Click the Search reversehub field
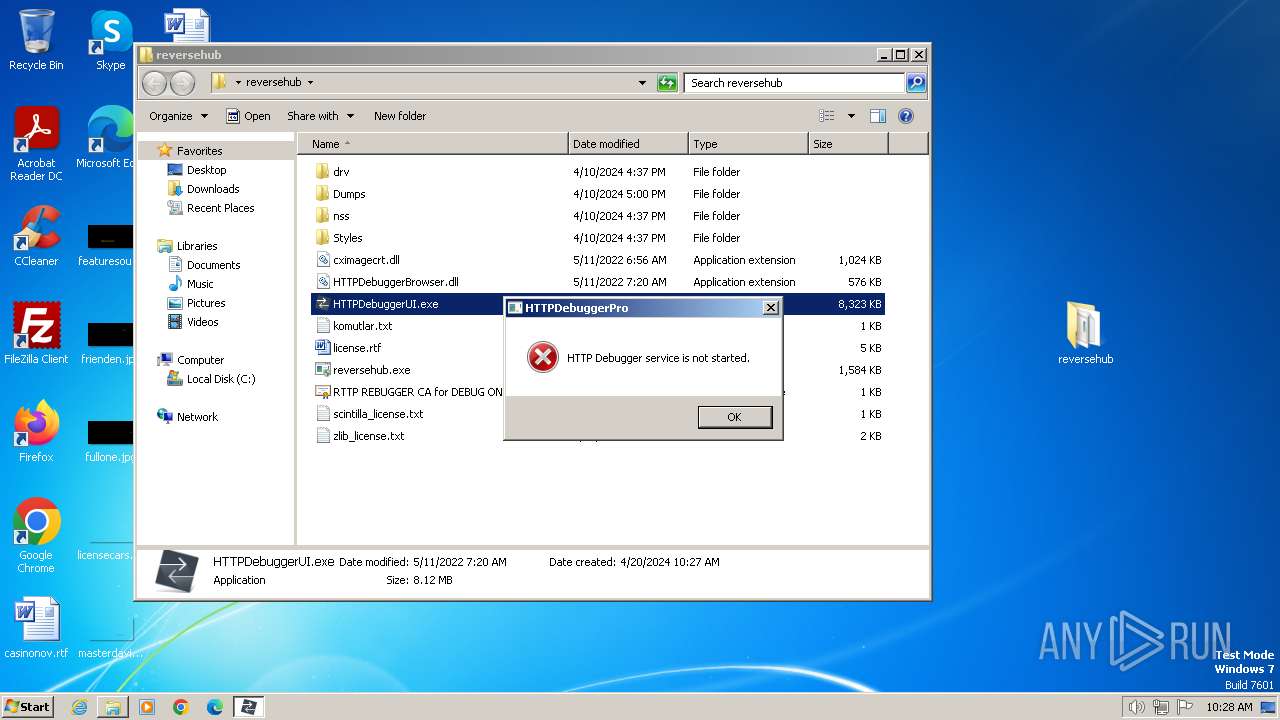 (794, 83)
